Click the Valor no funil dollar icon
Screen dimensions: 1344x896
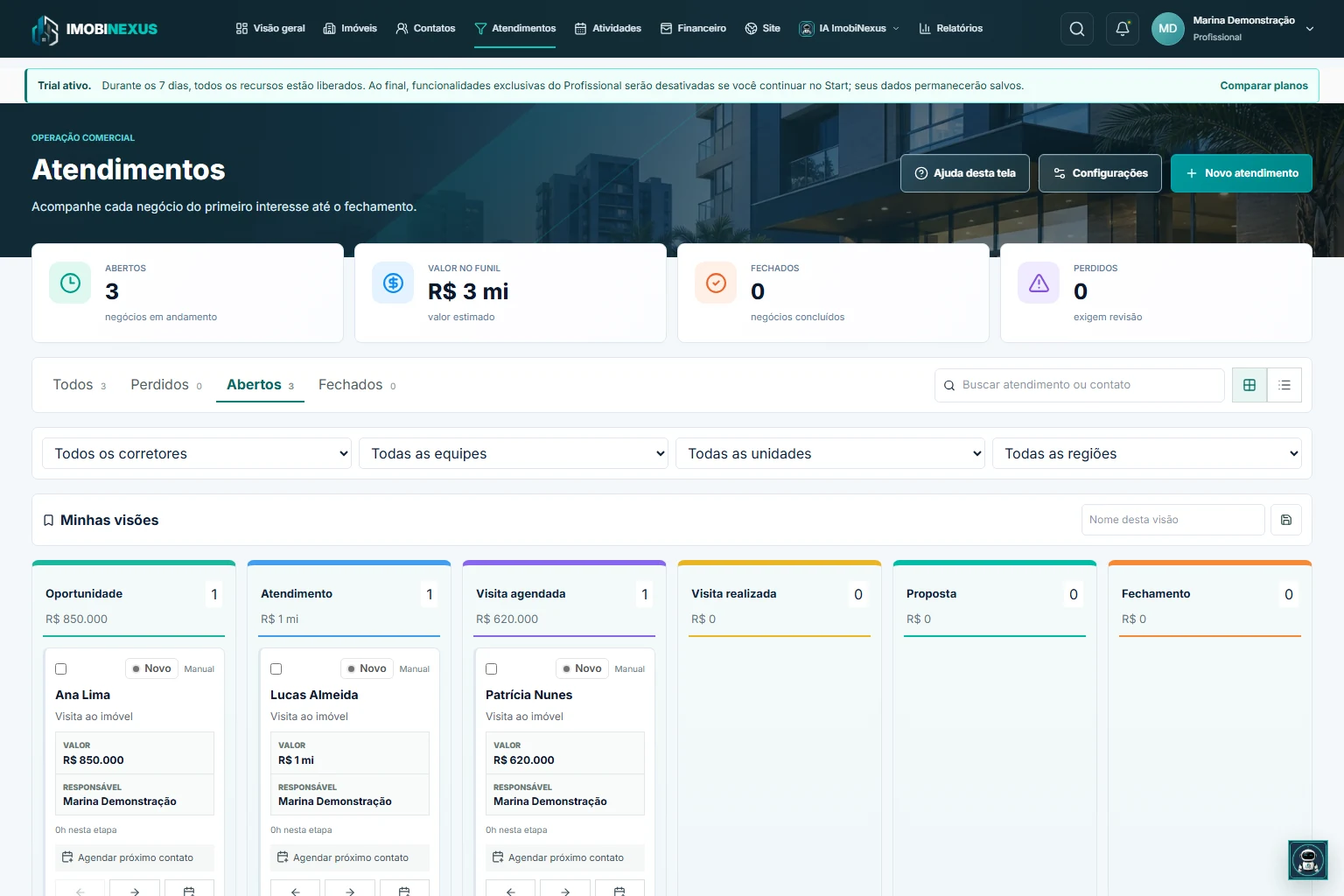pos(393,283)
